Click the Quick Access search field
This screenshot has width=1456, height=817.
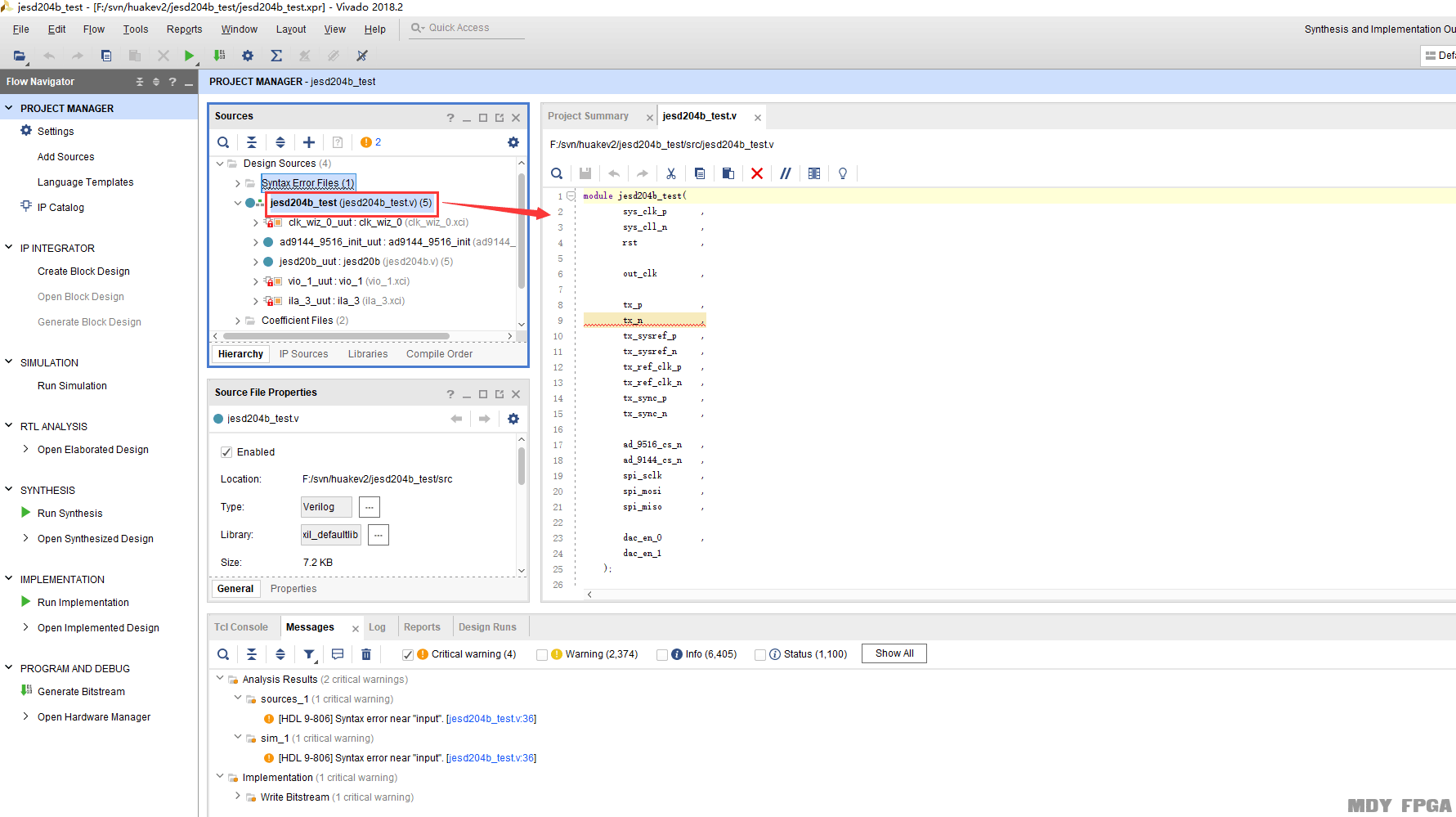467,28
